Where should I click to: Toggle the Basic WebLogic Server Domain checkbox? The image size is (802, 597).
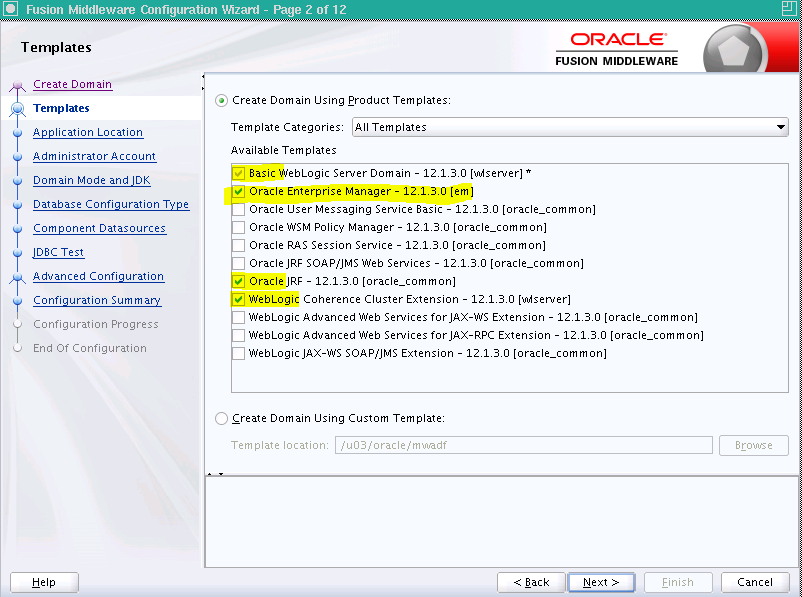point(238,173)
